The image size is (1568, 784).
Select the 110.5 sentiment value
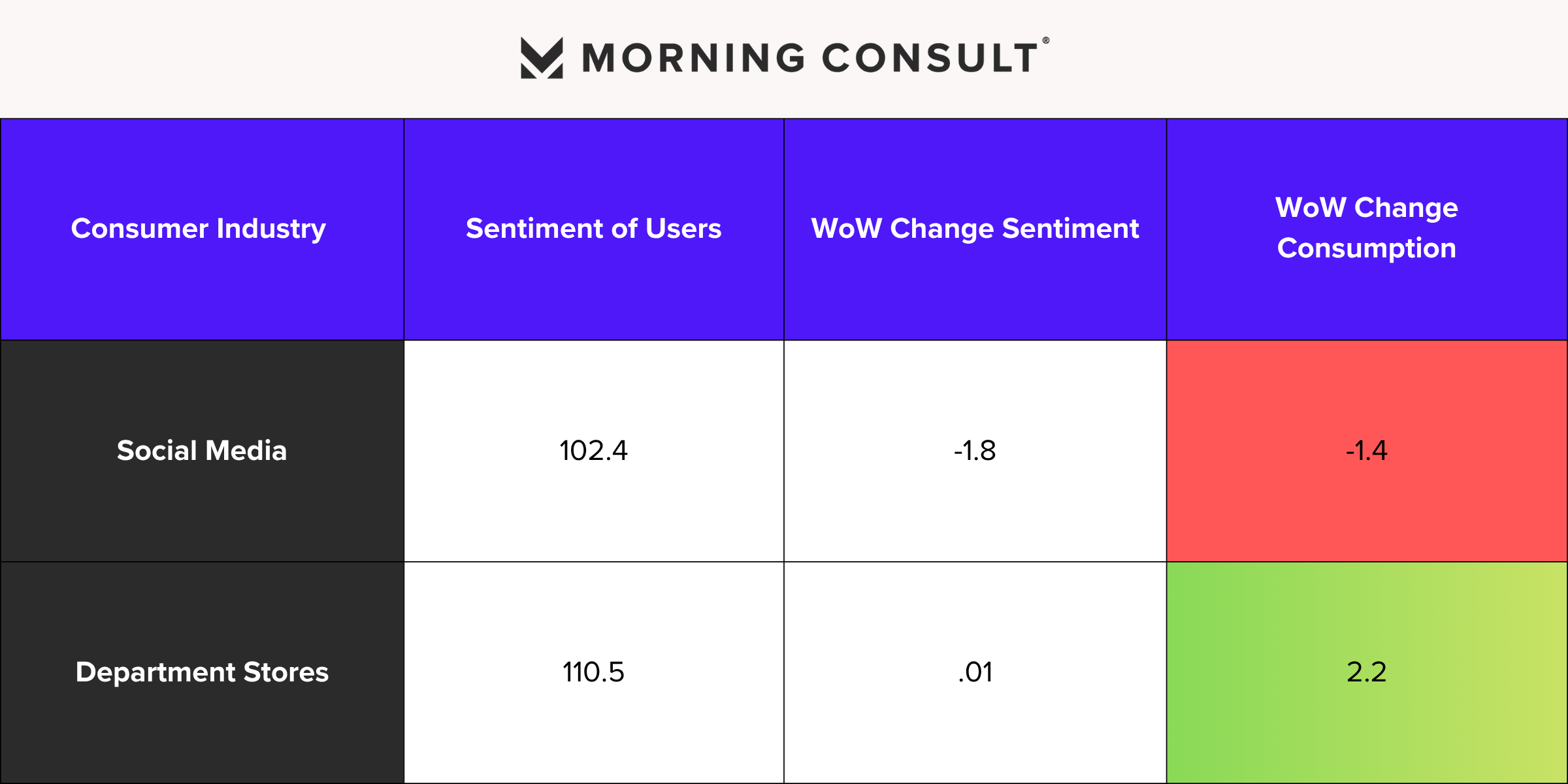[x=593, y=672]
